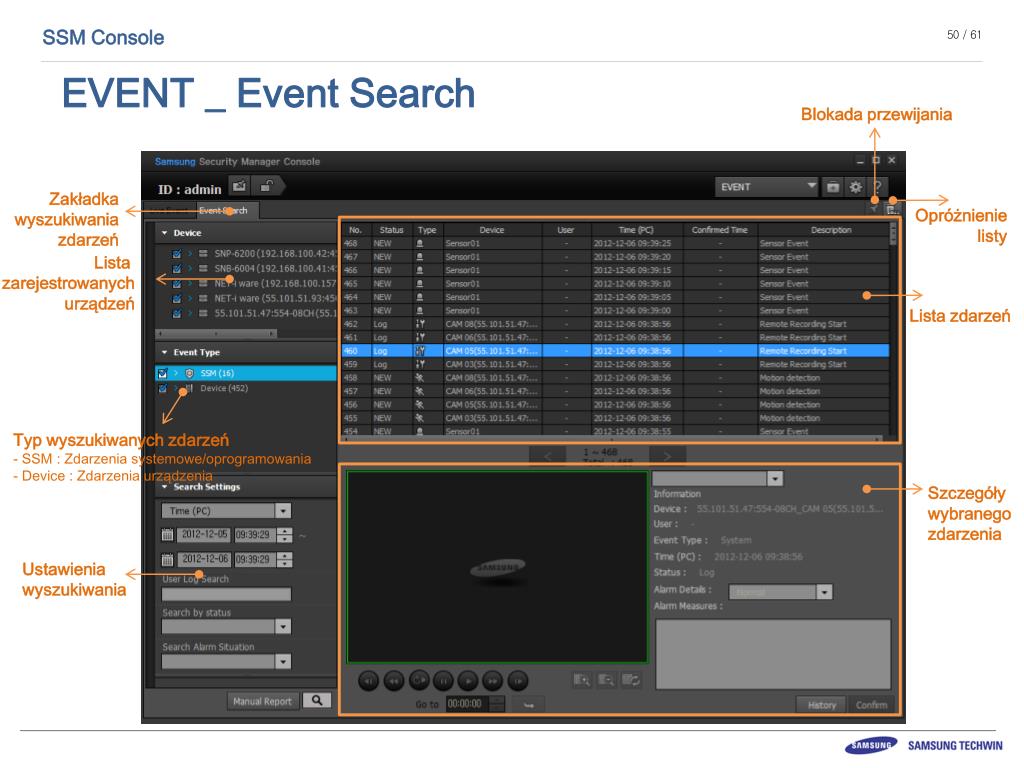The height and width of the screenshot is (768, 1024).
Task: Click calendar icon beside 2012-12-05 date
Action: pyautogui.click(x=167, y=535)
